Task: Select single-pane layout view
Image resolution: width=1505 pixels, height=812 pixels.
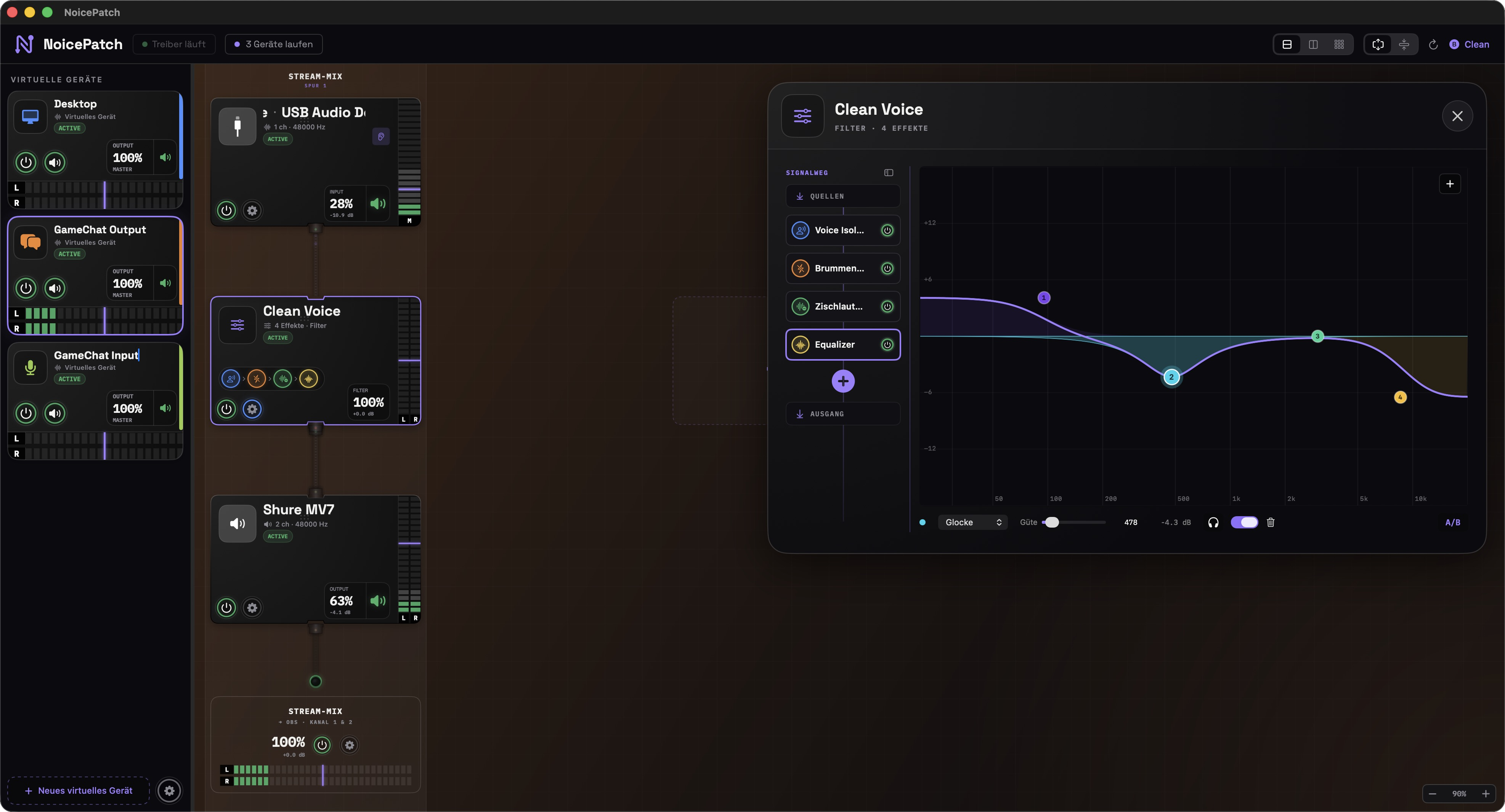Action: pos(1287,44)
